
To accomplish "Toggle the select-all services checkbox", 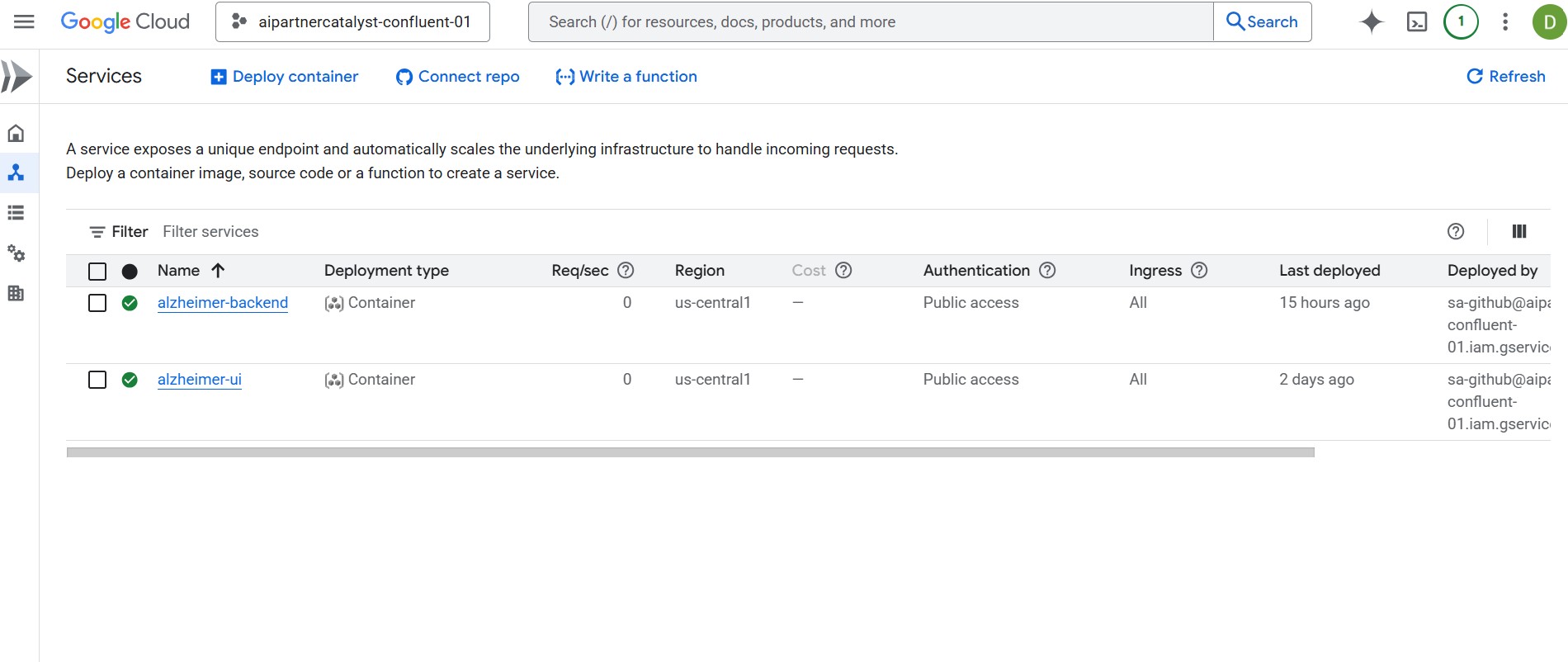I will 97,271.
